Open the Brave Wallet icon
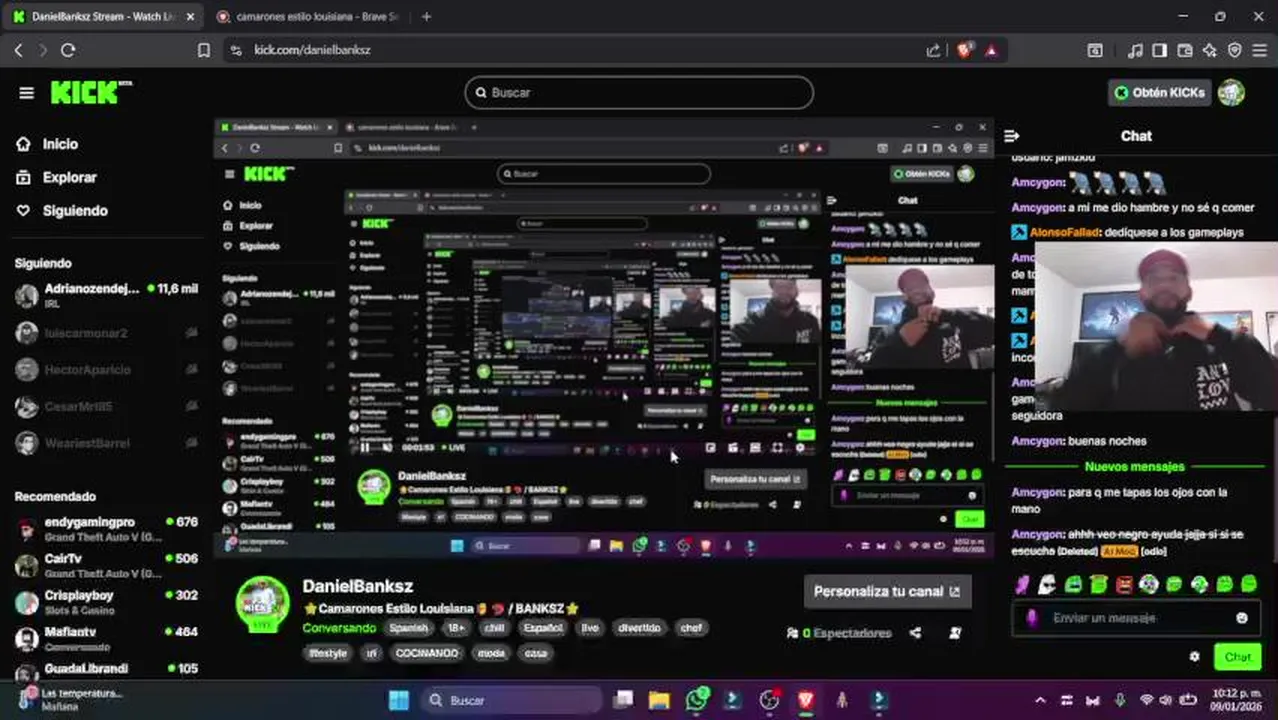The width and height of the screenshot is (1278, 720). coord(1185,50)
